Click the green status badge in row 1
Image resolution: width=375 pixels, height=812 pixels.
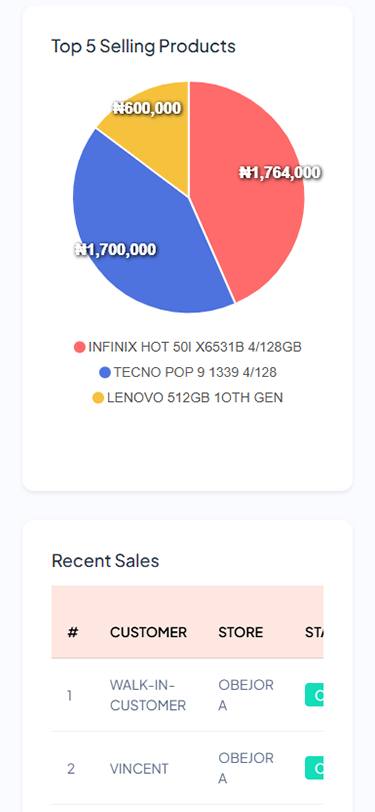[x=314, y=695]
